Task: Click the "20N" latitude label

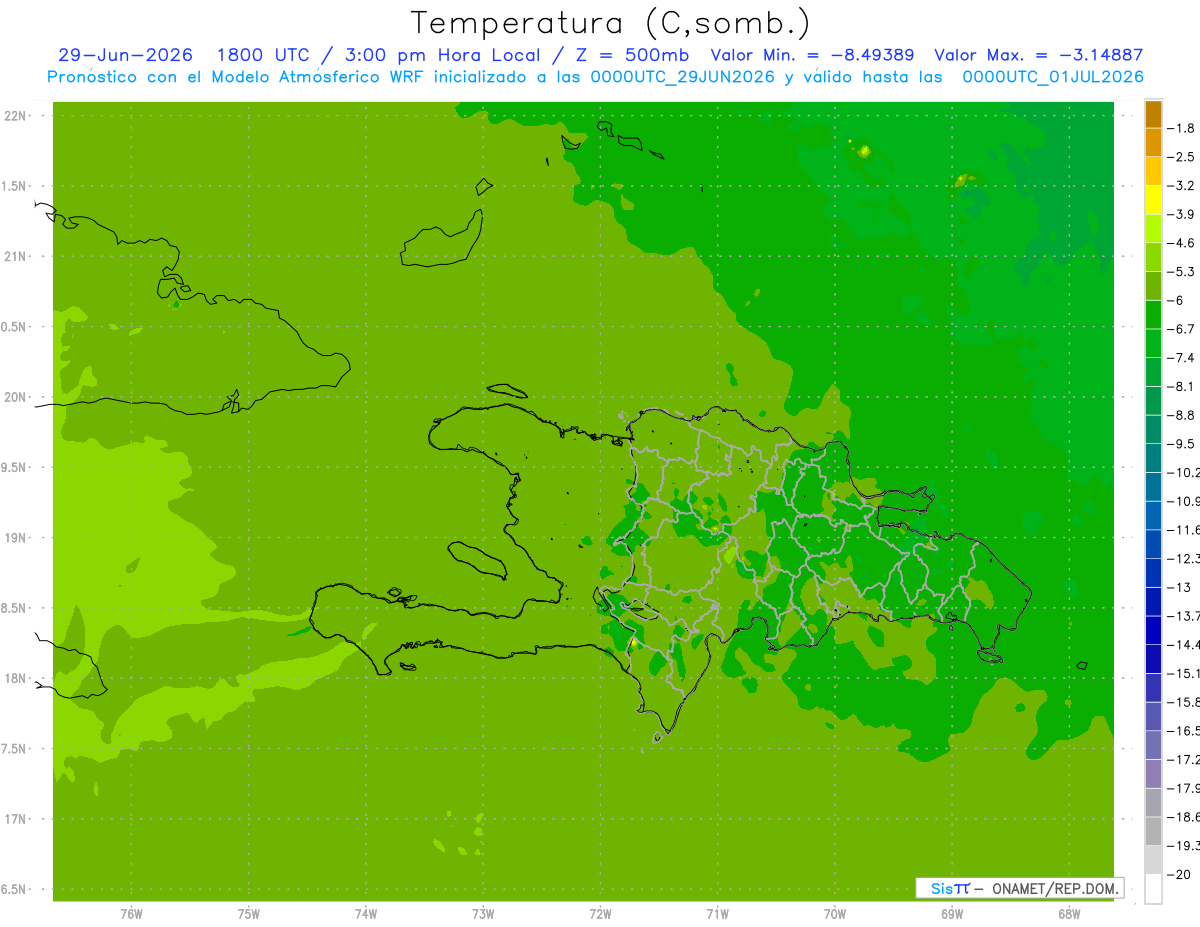Action: point(14,397)
